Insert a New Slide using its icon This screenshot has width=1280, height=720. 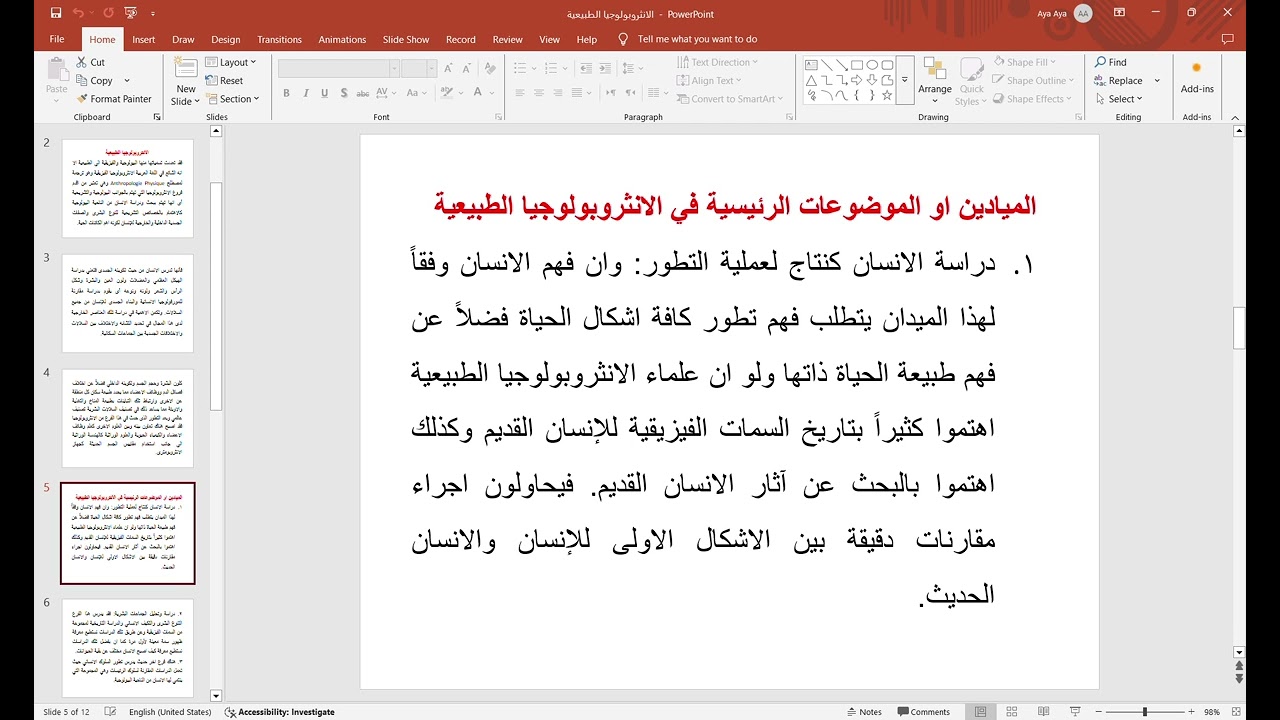pyautogui.click(x=186, y=68)
